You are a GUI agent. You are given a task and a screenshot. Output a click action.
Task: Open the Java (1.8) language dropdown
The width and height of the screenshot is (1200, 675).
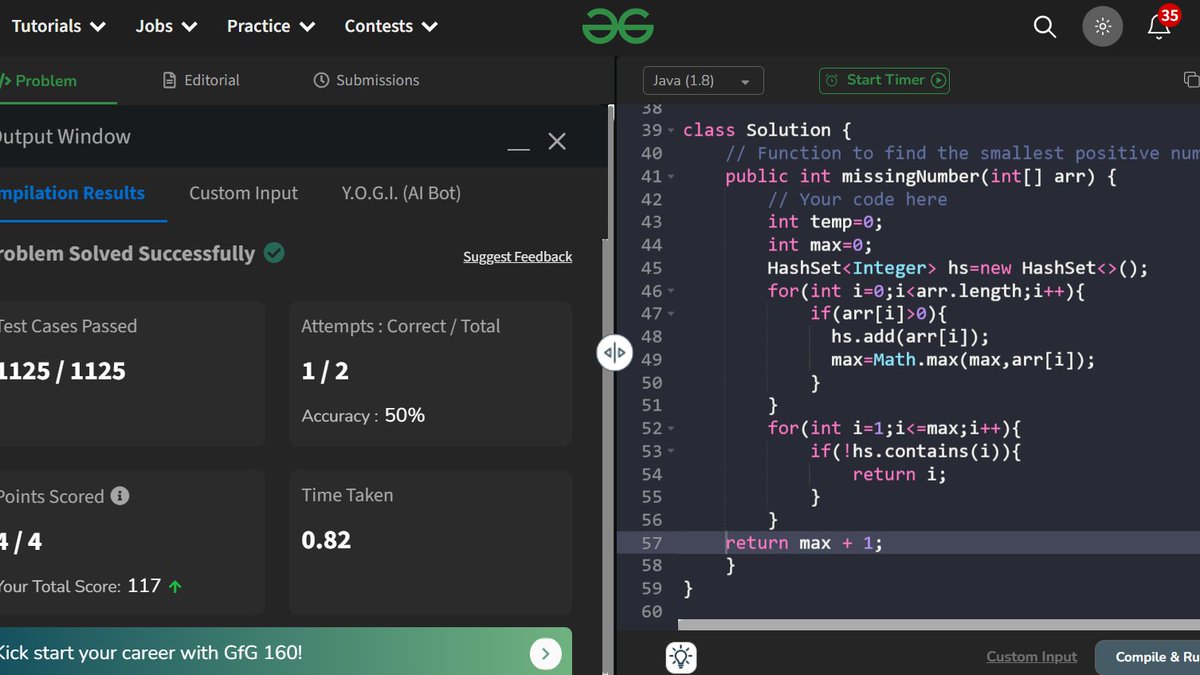[x=703, y=80]
